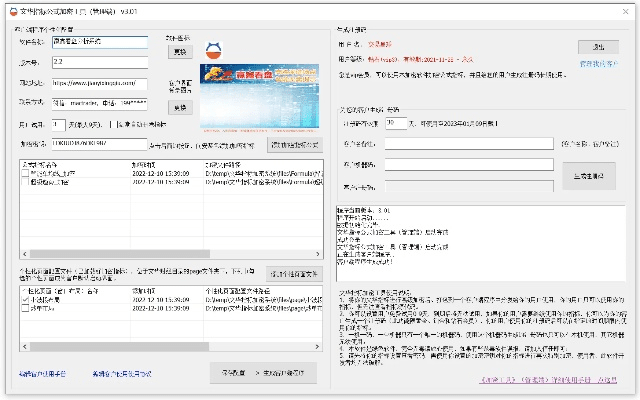Focus the trial days input box
The height and width of the screenshot is (400, 640).
[59, 124]
